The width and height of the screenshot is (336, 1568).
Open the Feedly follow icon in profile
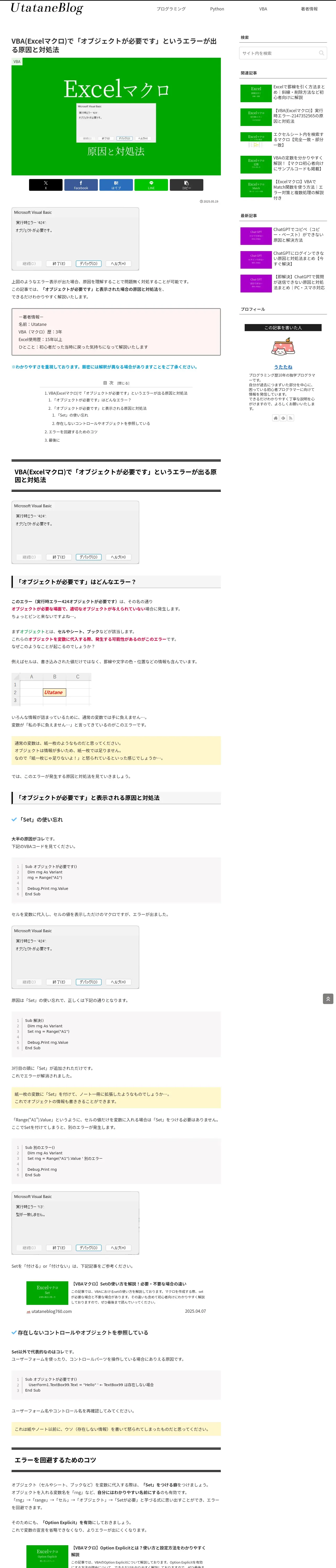pyautogui.click(x=283, y=418)
